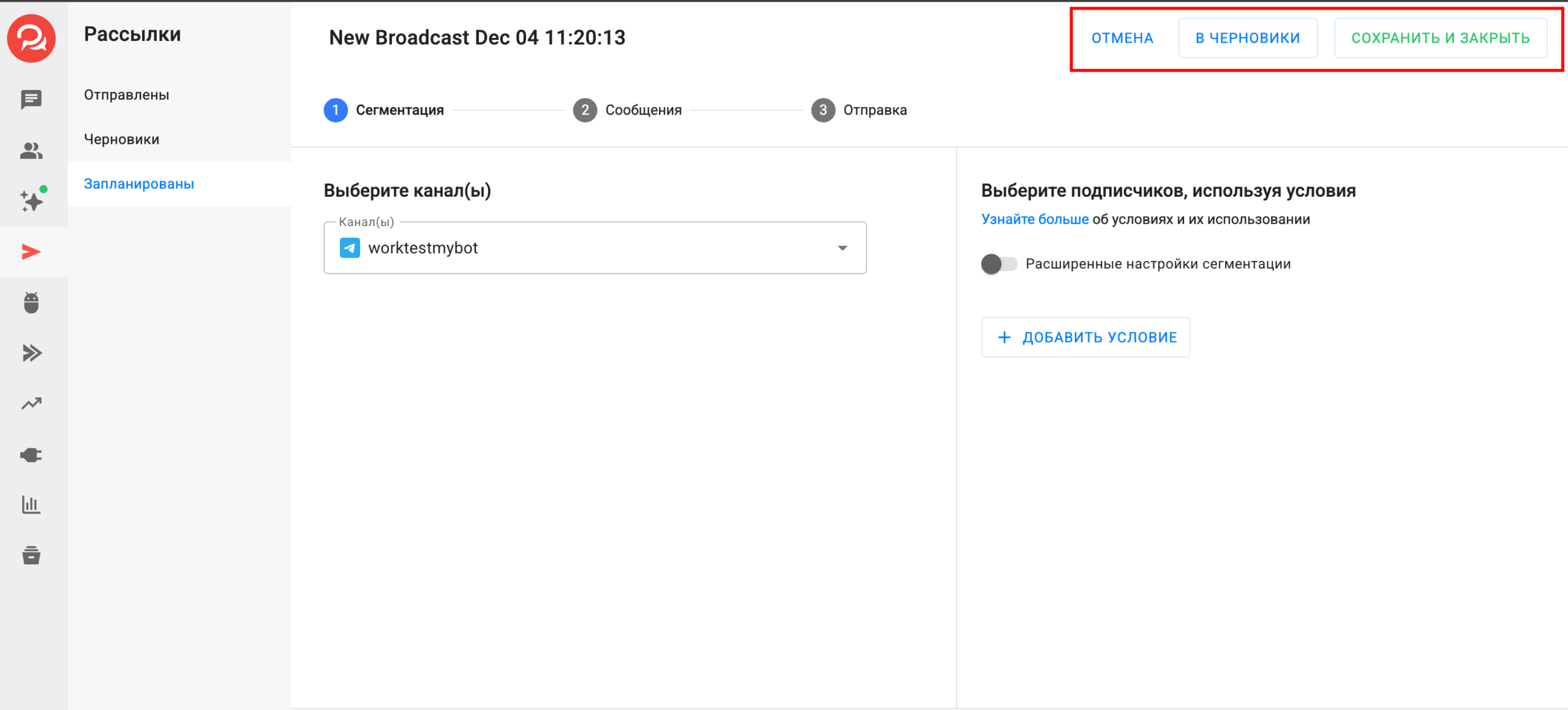Open the AI sparkles icon with green dot
The height and width of the screenshot is (710, 1568).
(x=31, y=201)
